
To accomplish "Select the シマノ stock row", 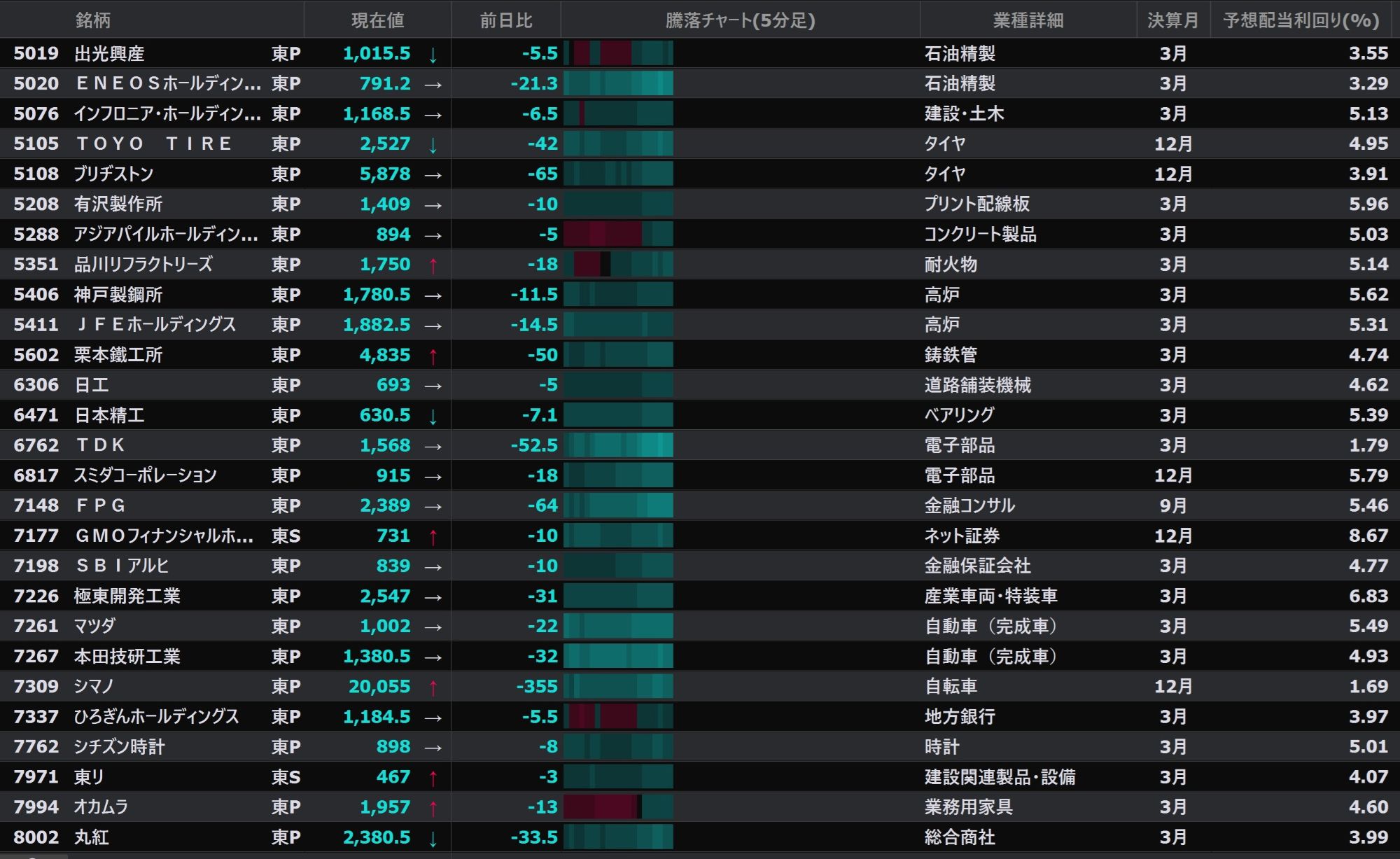I will pos(700,686).
